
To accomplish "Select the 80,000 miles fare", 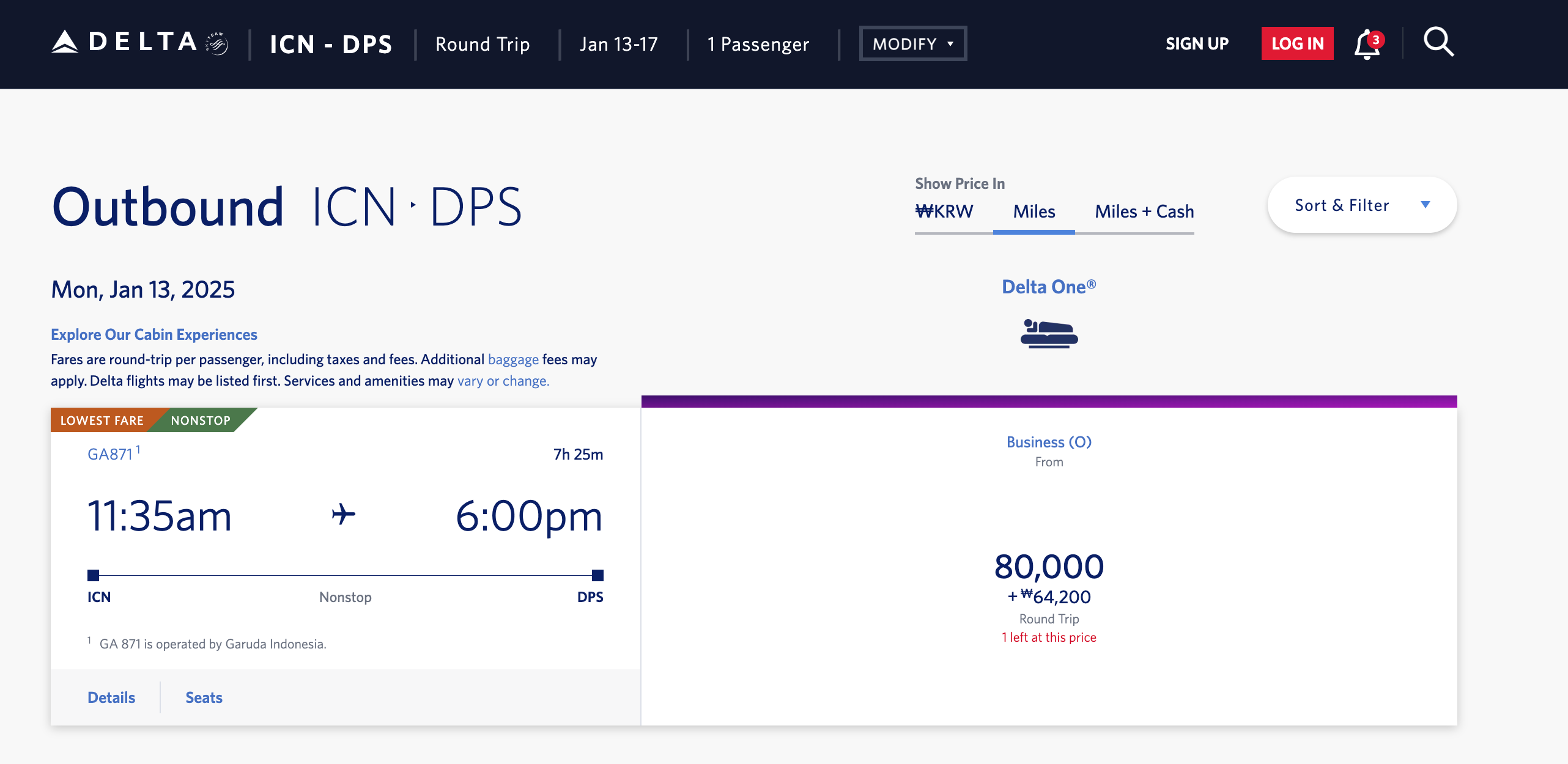I will 1049,566.
